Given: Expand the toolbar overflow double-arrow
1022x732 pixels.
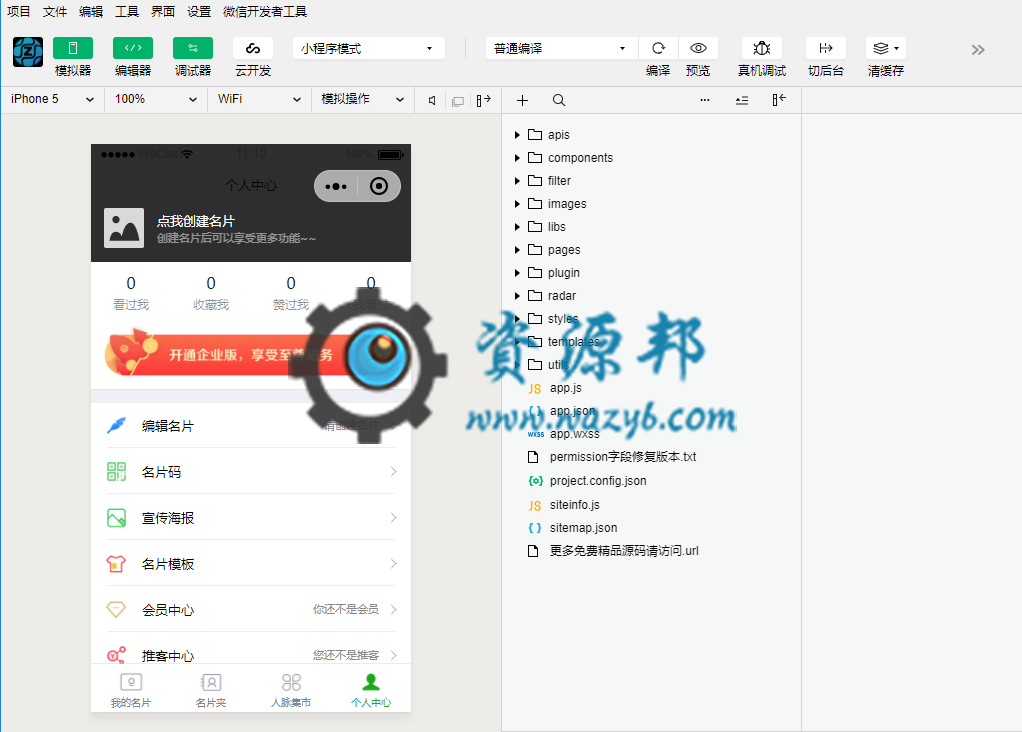Looking at the screenshot, I should pyautogui.click(x=978, y=50).
